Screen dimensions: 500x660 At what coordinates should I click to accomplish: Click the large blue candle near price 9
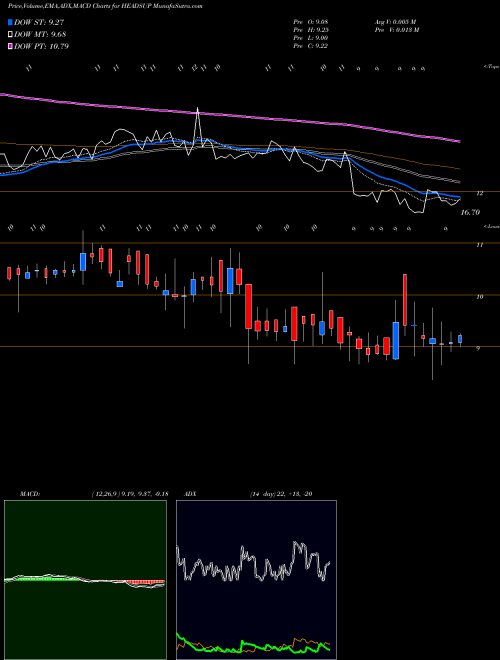[x=396, y=341]
